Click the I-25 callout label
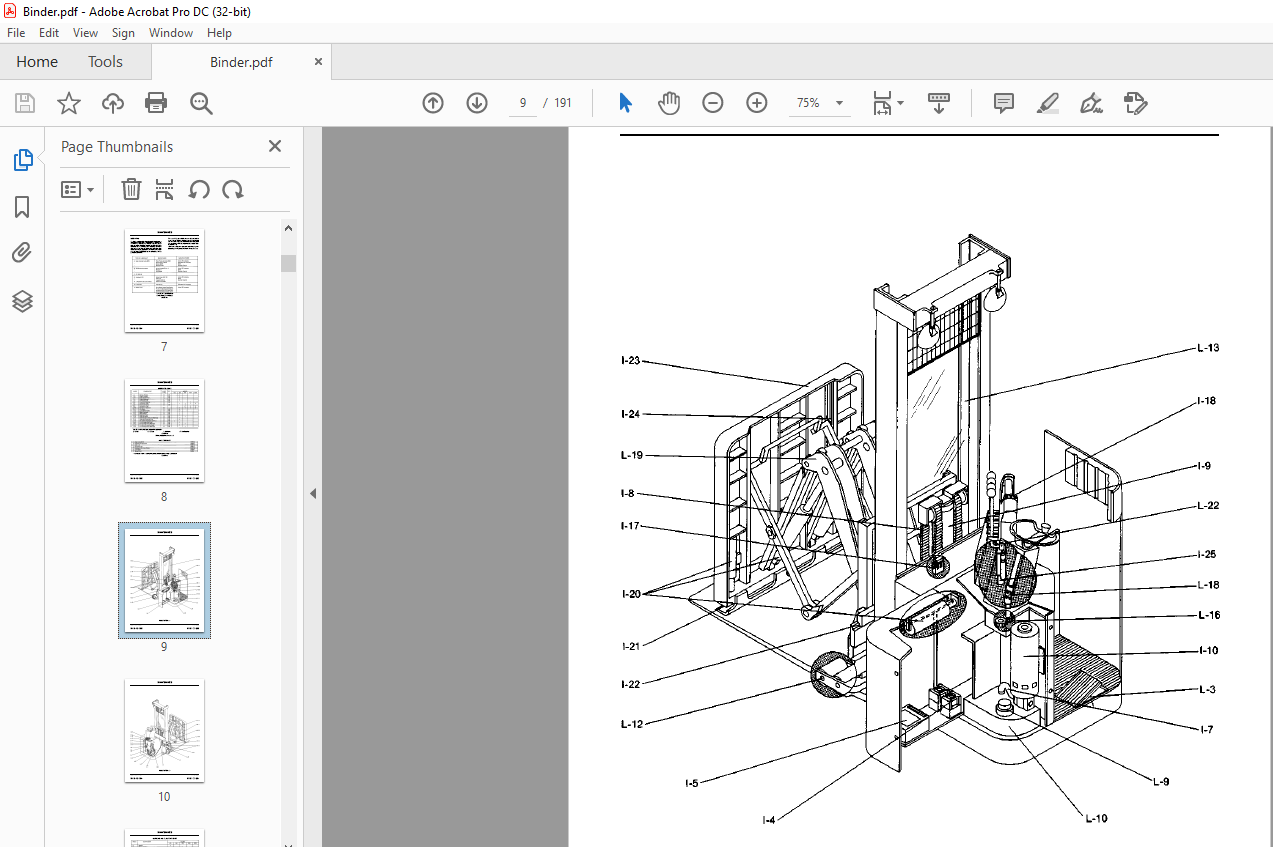Screen dimensions: 1273x847 coord(1208,554)
